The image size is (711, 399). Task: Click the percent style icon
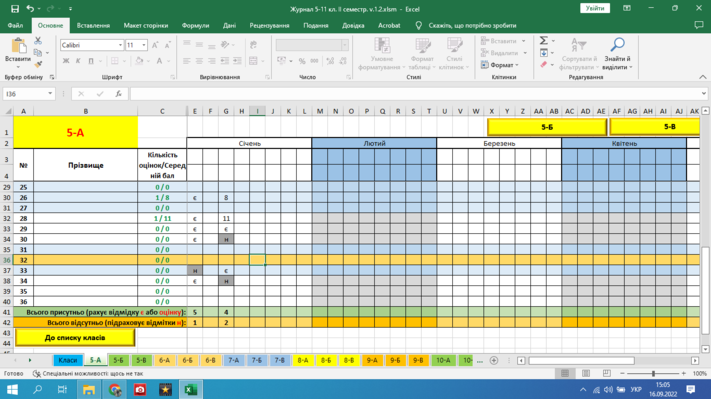pyautogui.click(x=302, y=61)
